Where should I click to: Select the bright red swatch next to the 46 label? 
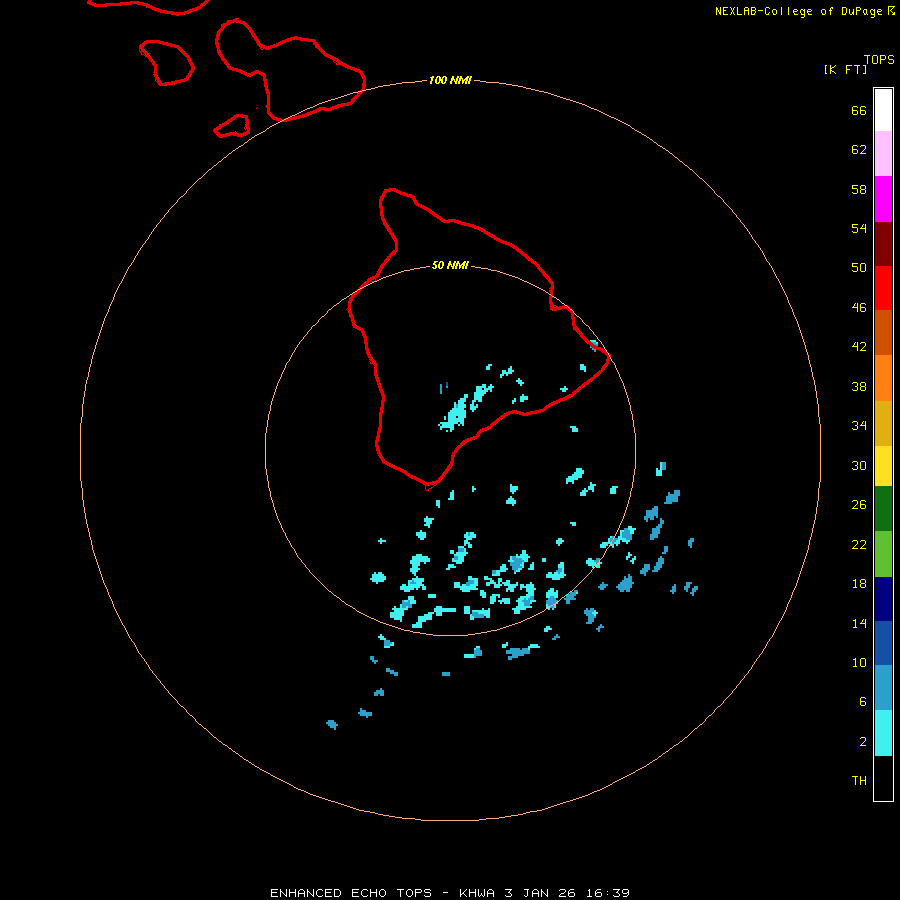(883, 288)
